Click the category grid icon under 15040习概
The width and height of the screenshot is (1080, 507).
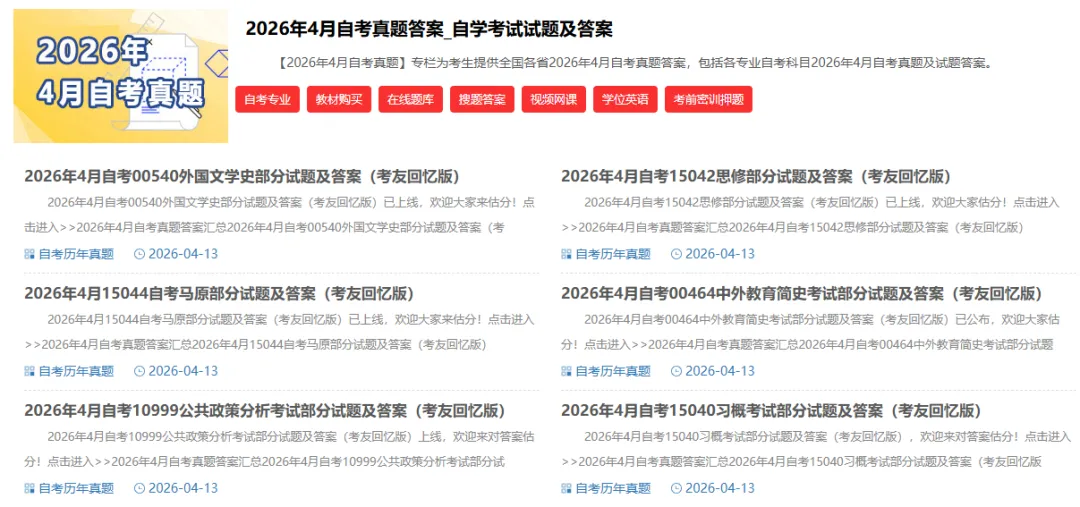566,489
